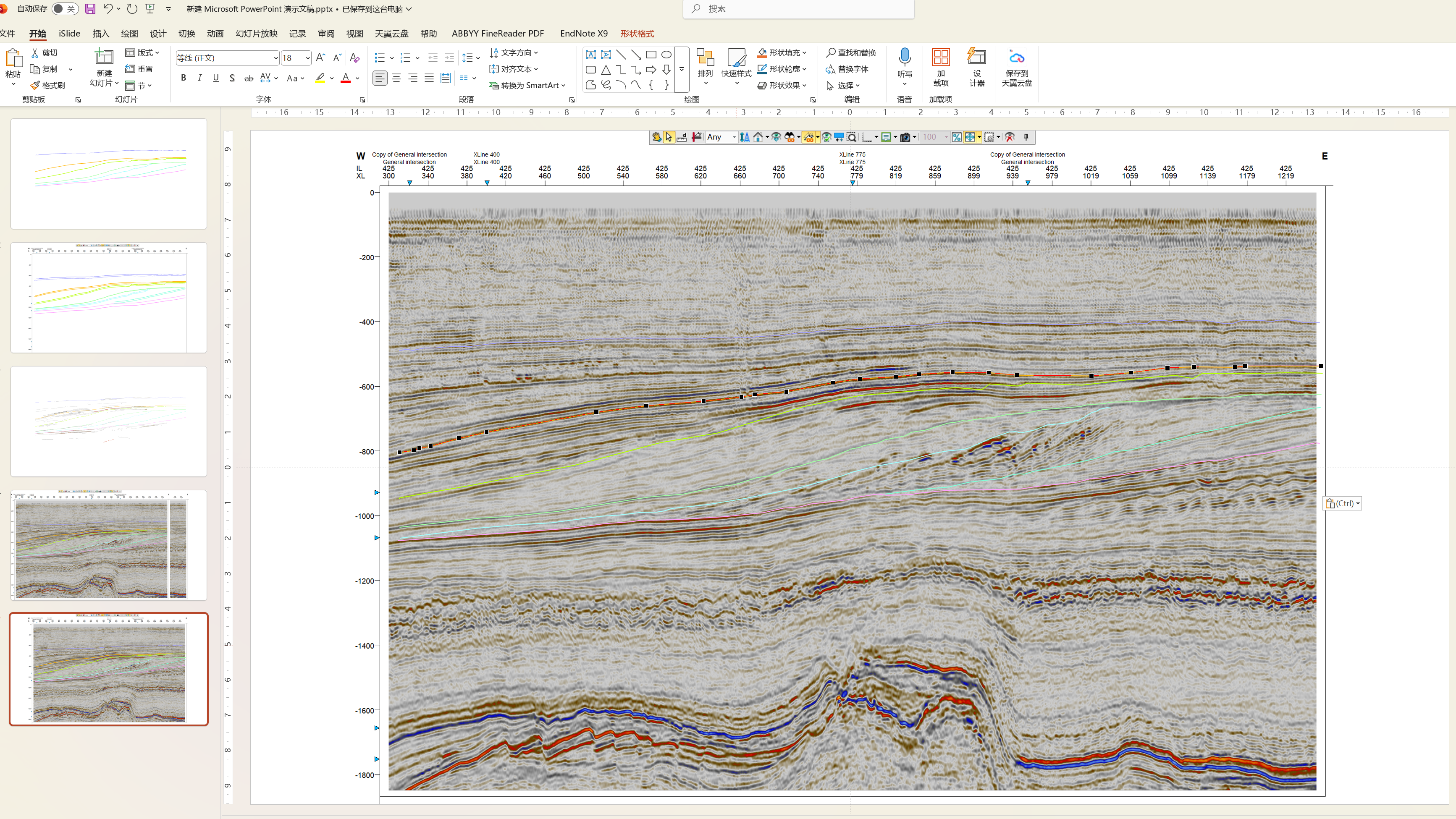Click the Save icon in title bar
The image size is (1456, 819).
(90, 8)
